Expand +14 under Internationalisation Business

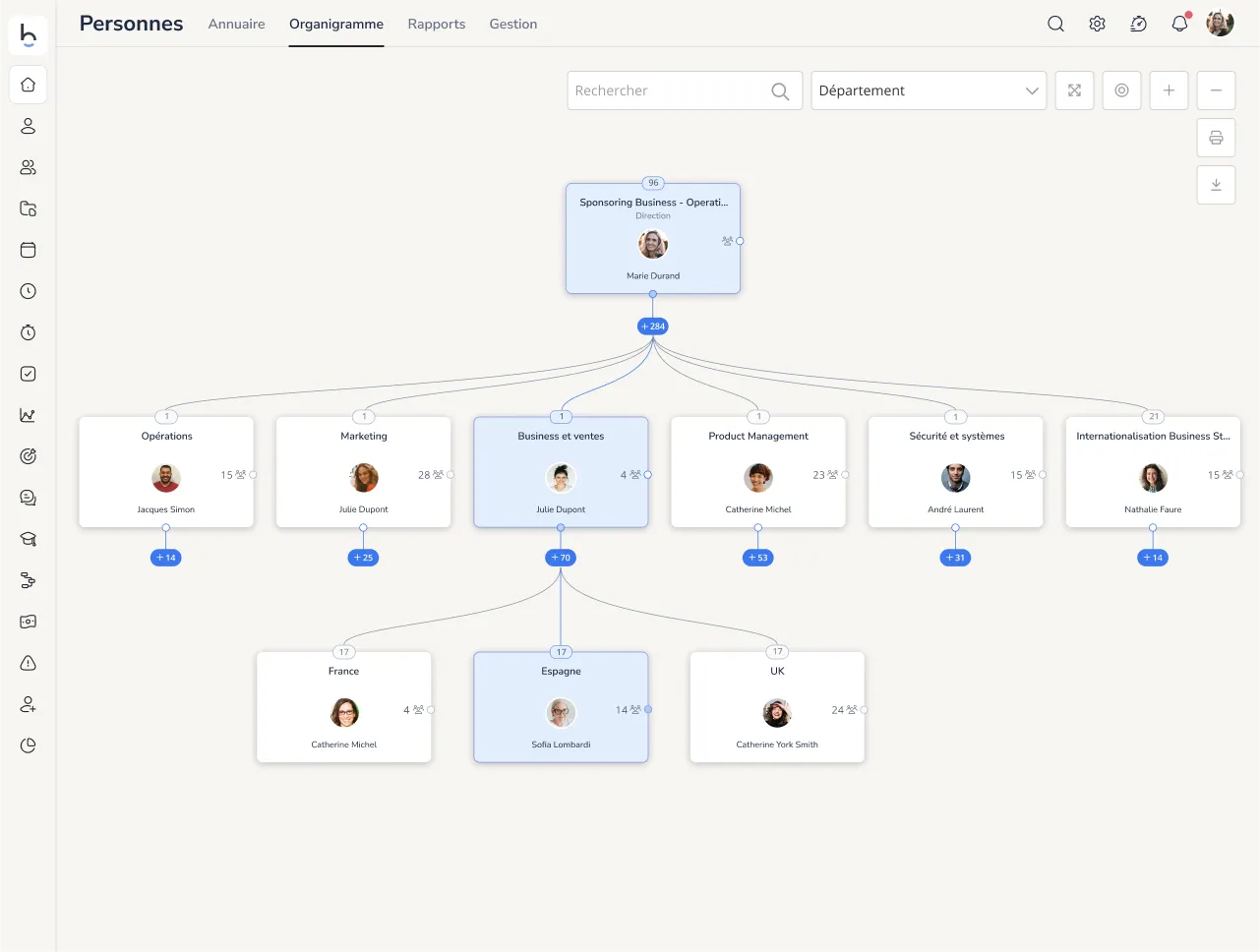(x=1153, y=558)
